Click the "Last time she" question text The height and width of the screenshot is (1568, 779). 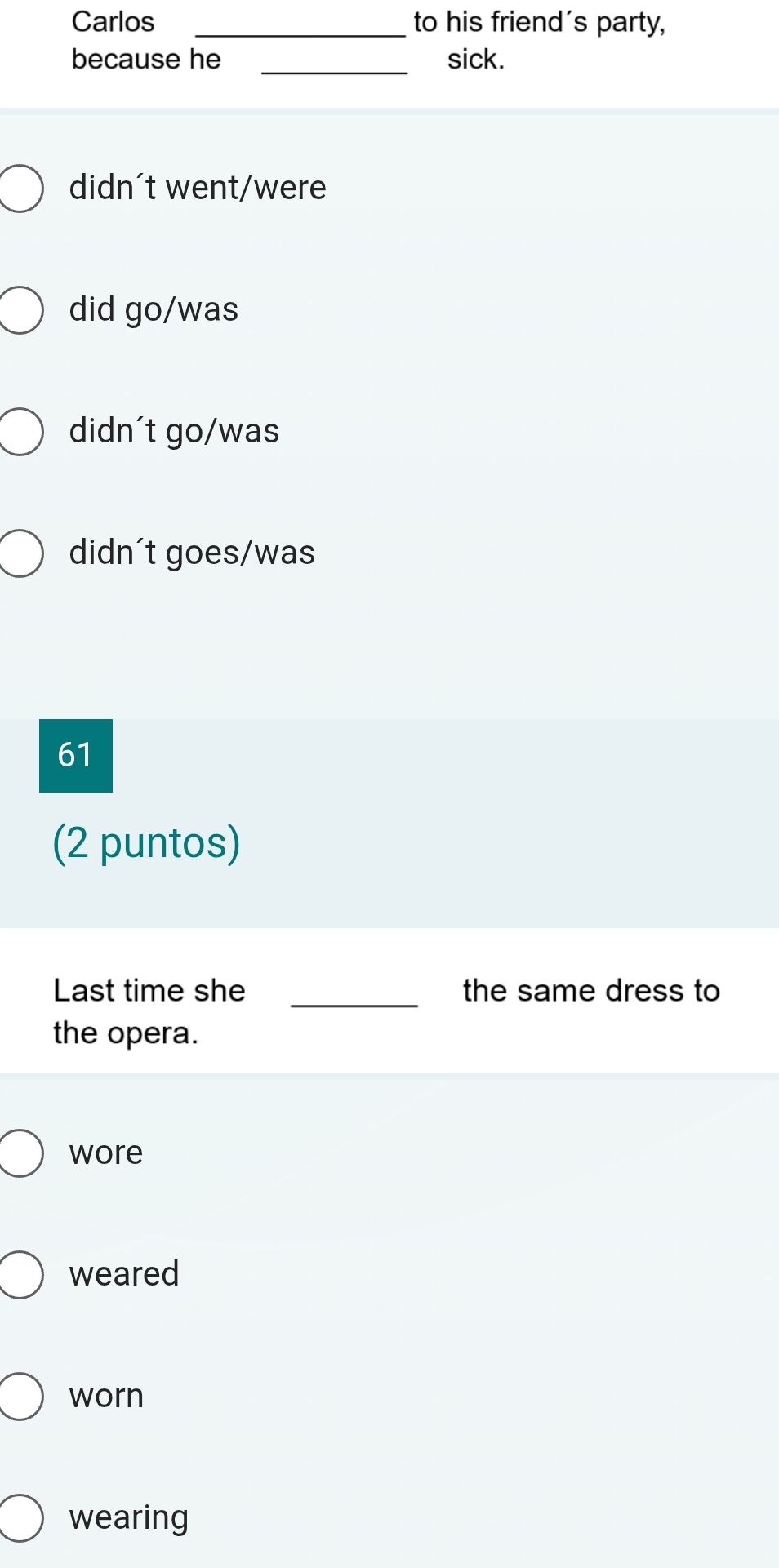[149, 991]
